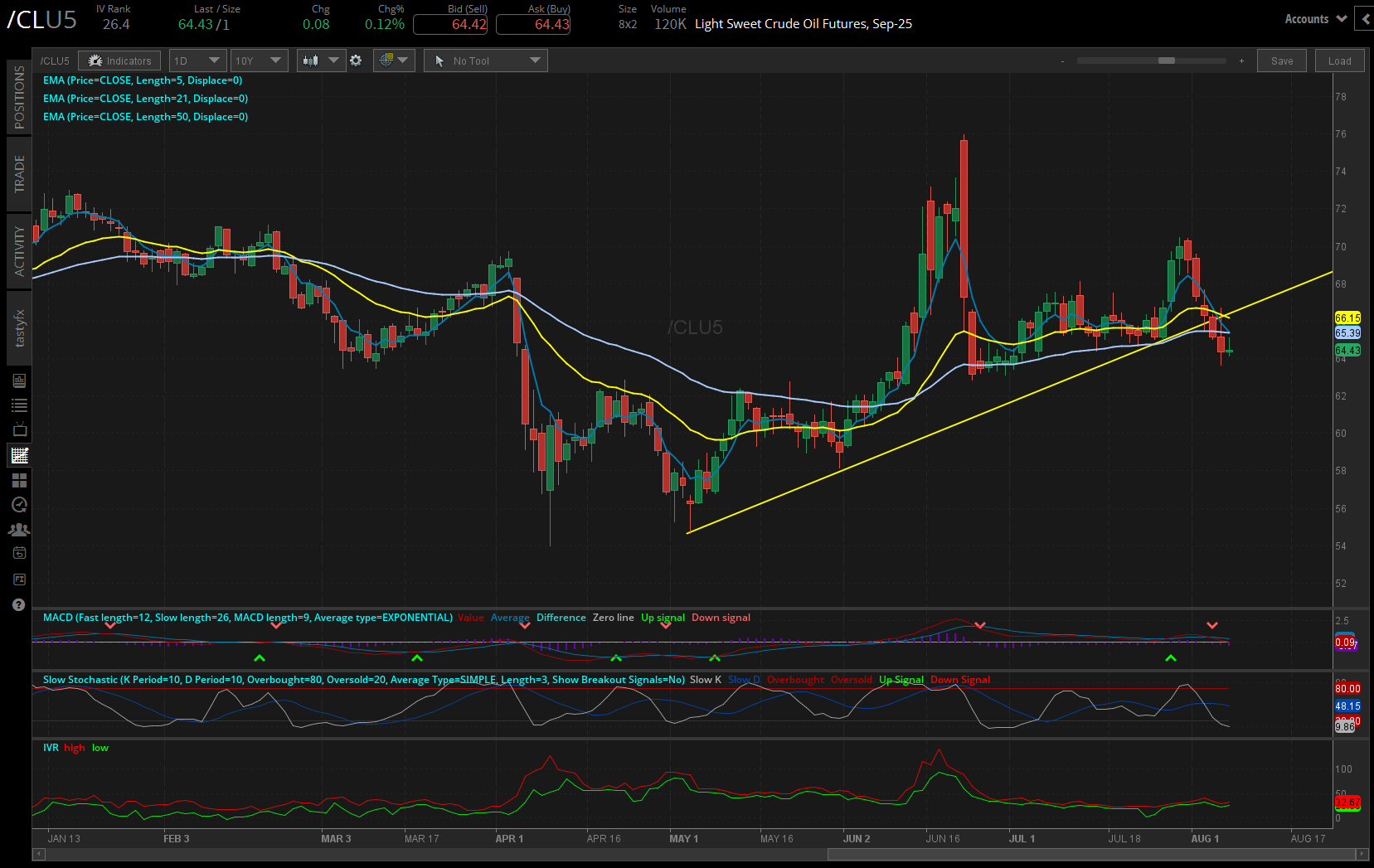Open the No Tool drawing dropdown
The width and height of the screenshot is (1374, 868).
485,60
